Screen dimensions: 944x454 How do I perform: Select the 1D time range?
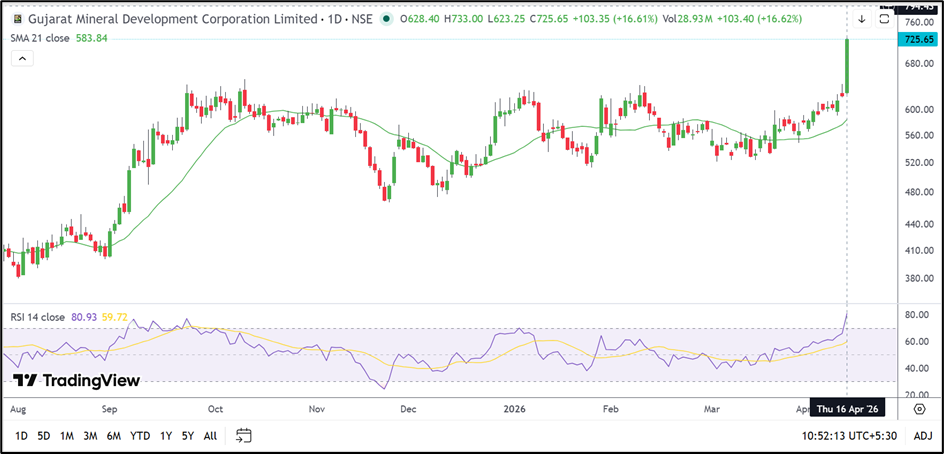(21, 435)
